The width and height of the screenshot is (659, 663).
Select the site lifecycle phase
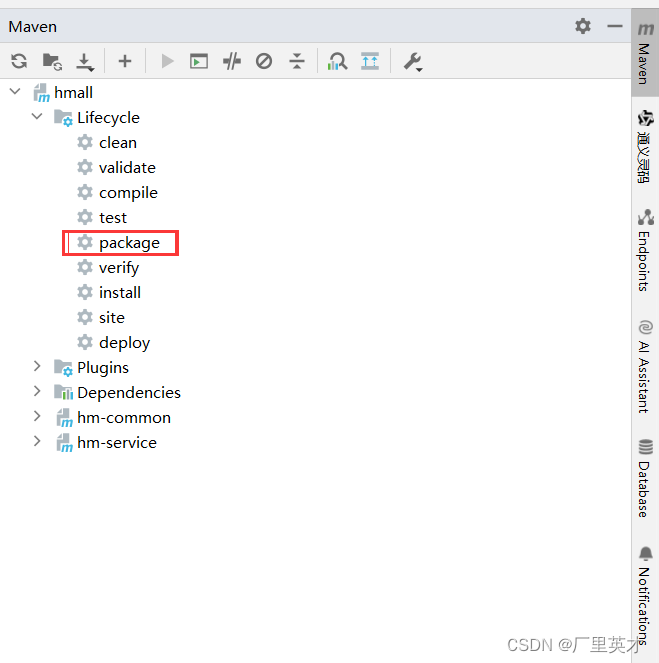coord(112,318)
